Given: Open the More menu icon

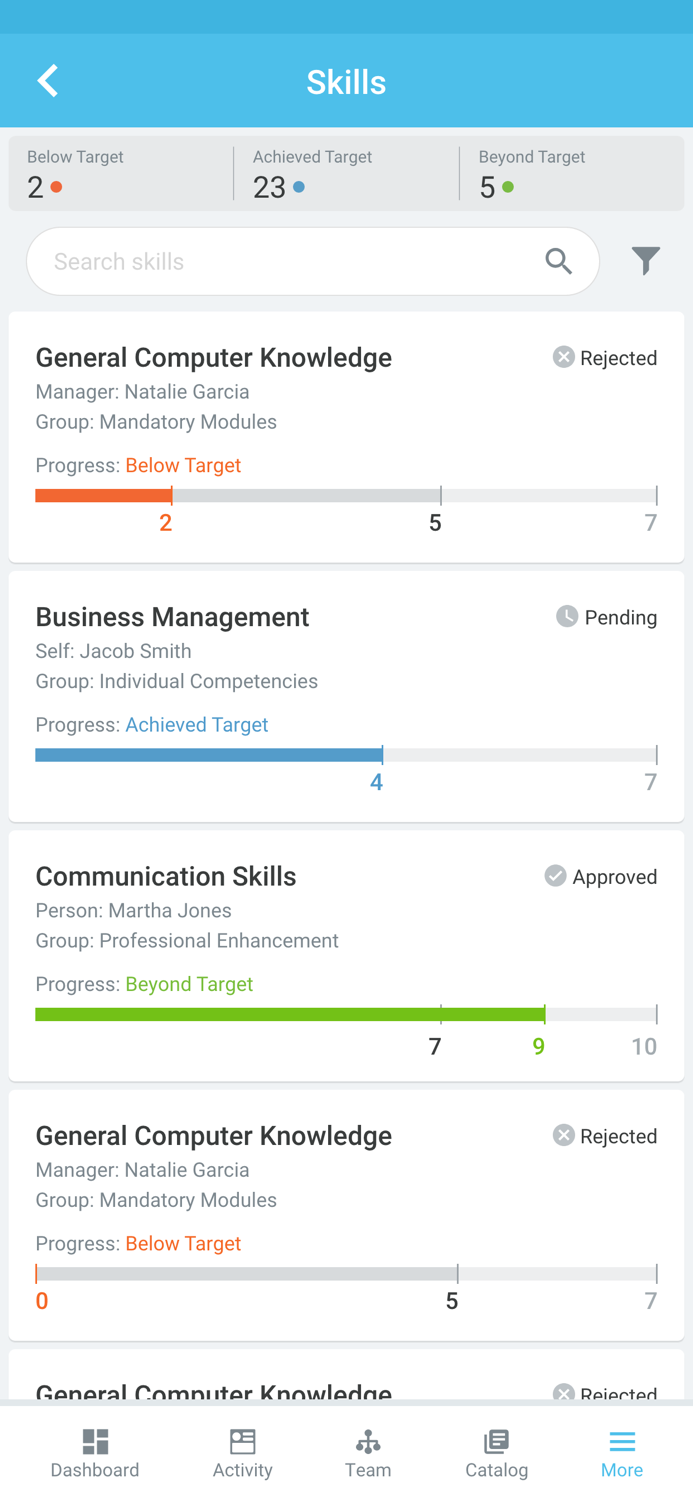Looking at the screenshot, I should [x=622, y=1441].
